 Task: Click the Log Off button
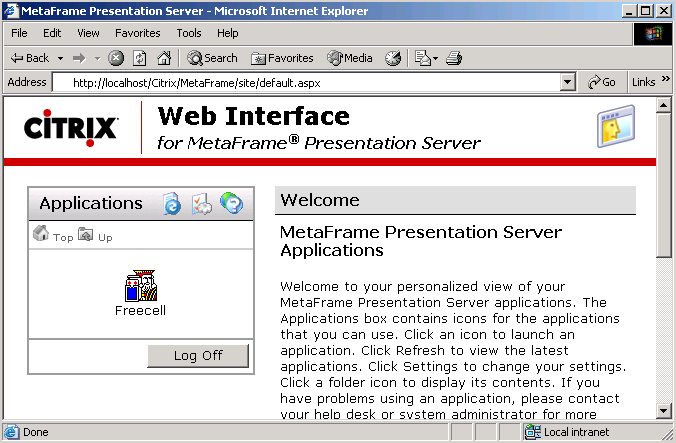tap(198, 356)
